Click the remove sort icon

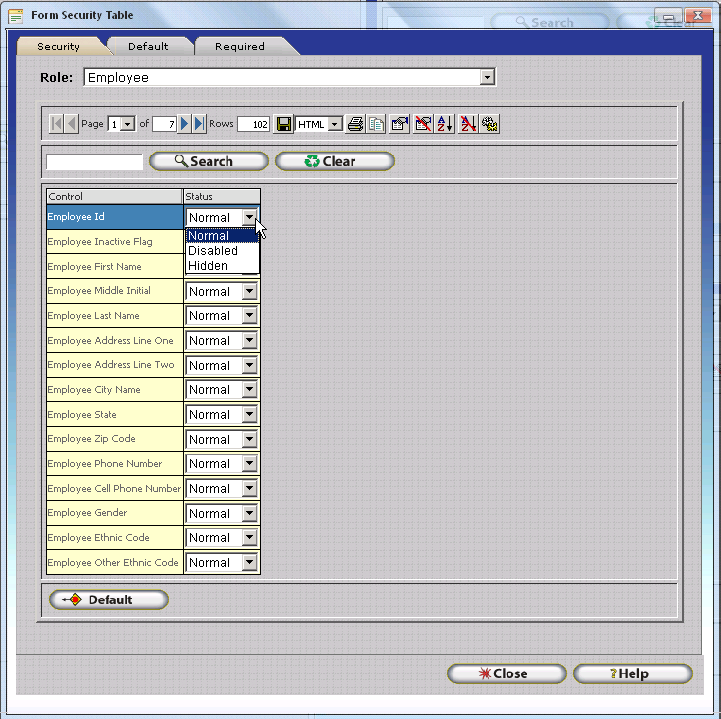(x=467, y=124)
